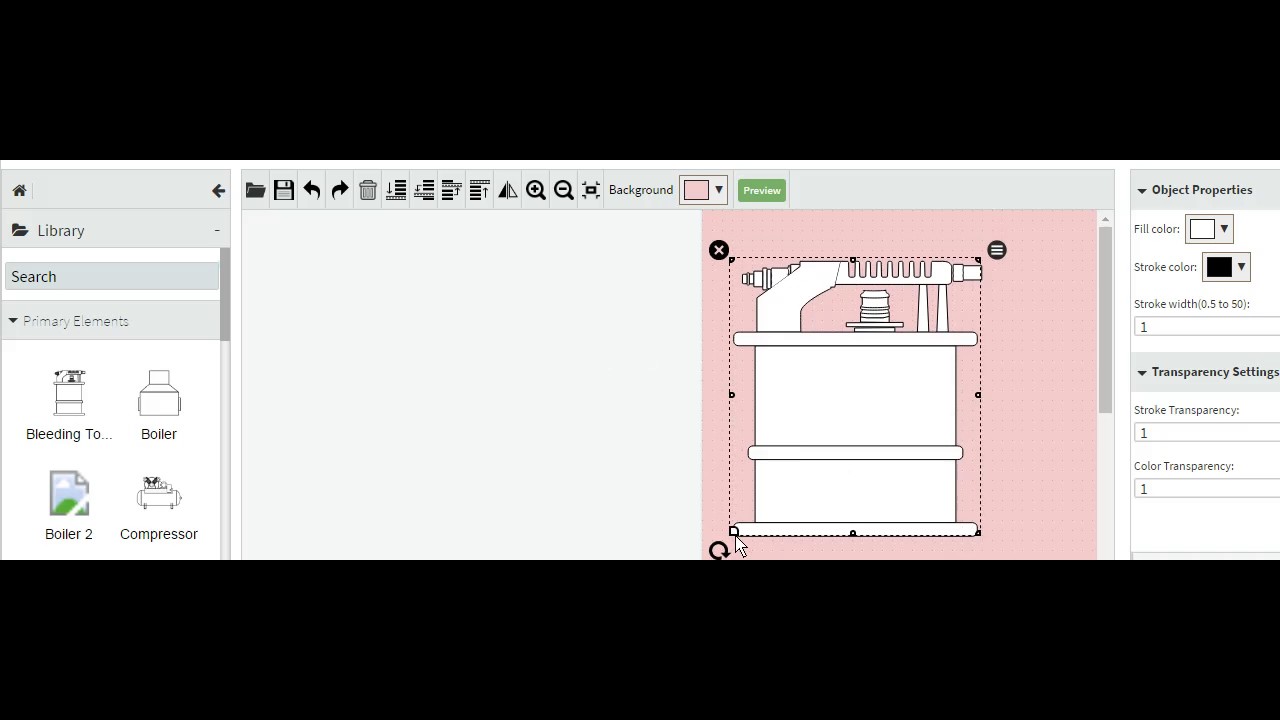Remove object via black X handle
This screenshot has width=1280, height=720.
[719, 250]
